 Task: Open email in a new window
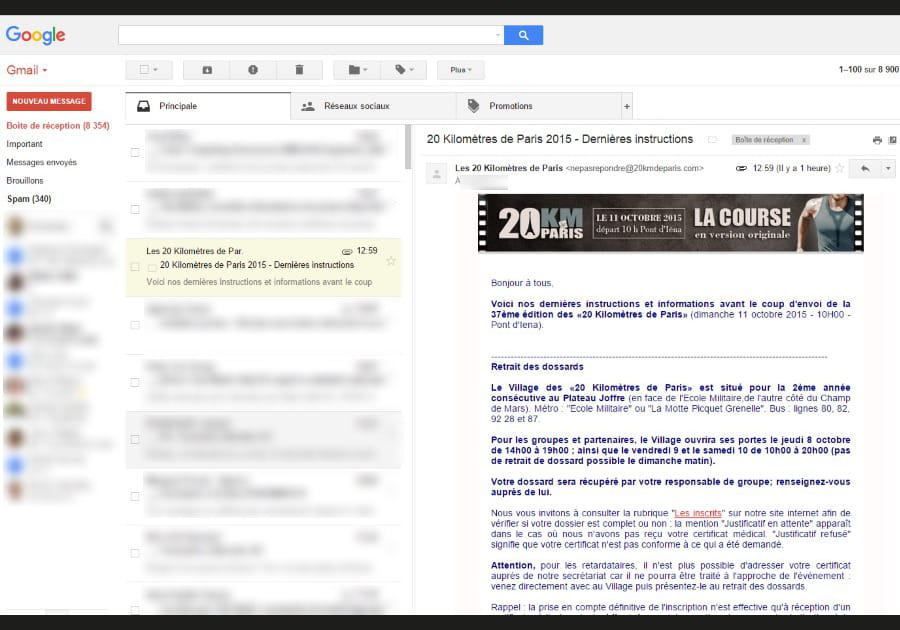[x=893, y=140]
